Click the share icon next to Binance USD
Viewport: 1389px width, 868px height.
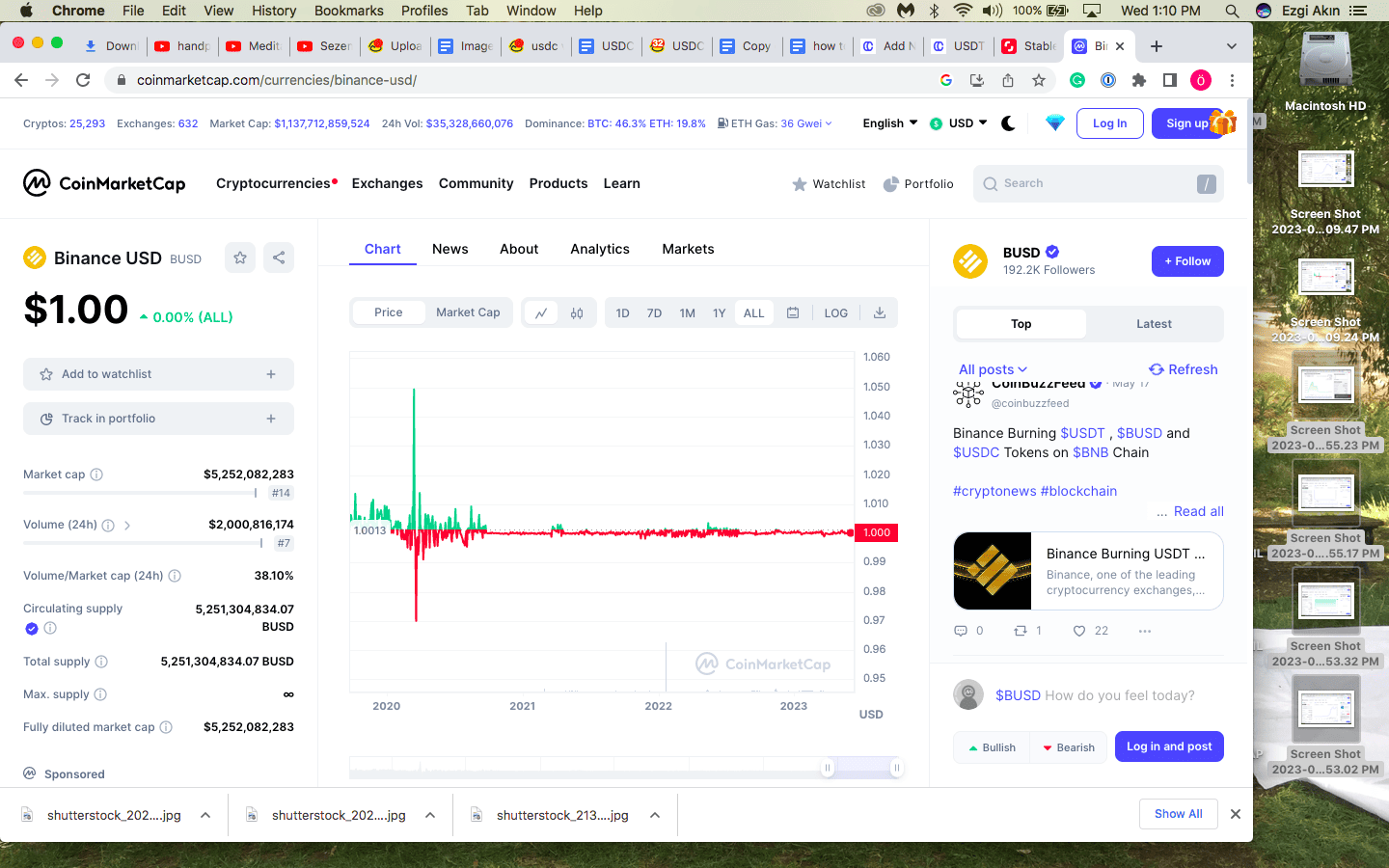[x=279, y=258]
